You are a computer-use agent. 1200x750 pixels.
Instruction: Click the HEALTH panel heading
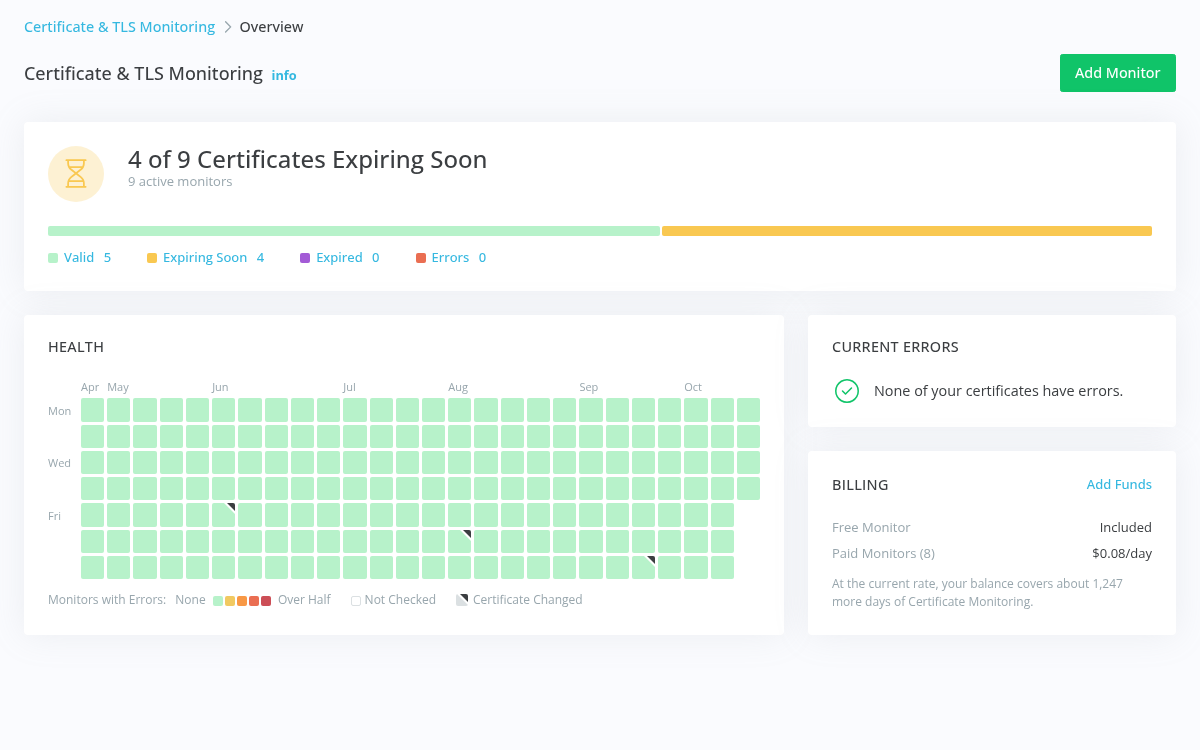76,347
